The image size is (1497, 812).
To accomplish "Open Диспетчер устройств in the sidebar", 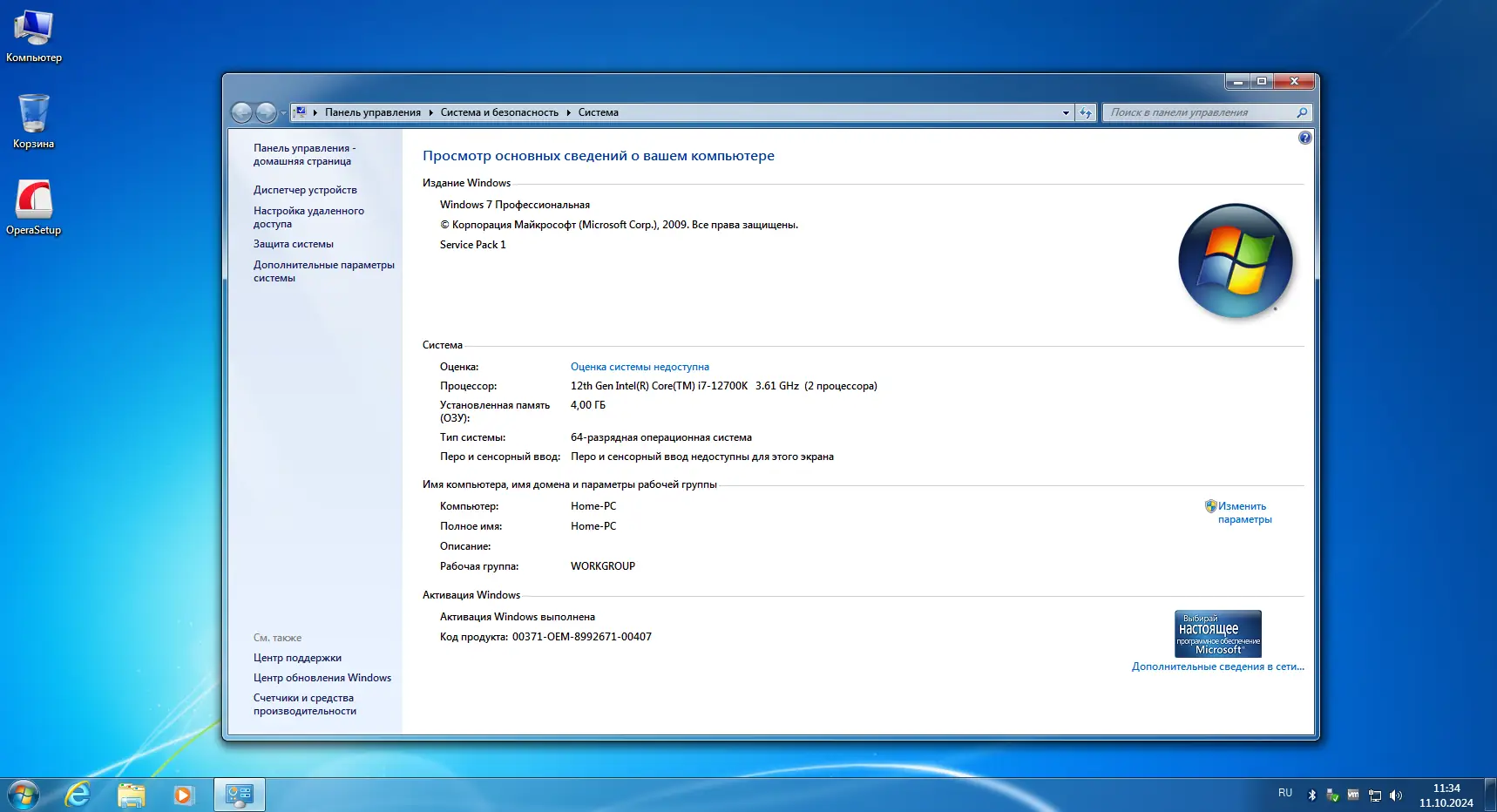I will 305,190.
